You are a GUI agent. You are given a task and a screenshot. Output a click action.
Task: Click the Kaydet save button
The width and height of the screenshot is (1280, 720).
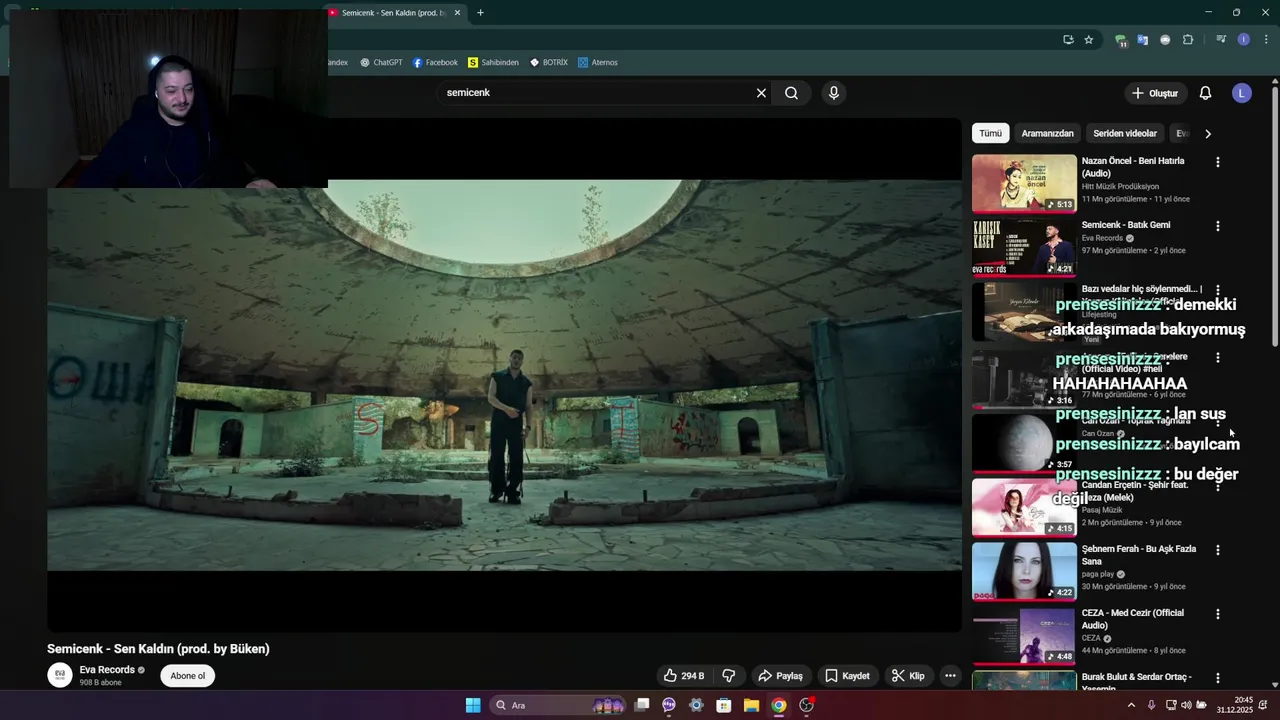847,676
